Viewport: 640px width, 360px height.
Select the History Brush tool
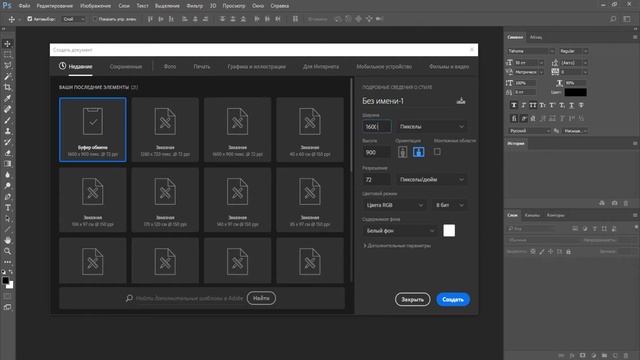click(7, 142)
